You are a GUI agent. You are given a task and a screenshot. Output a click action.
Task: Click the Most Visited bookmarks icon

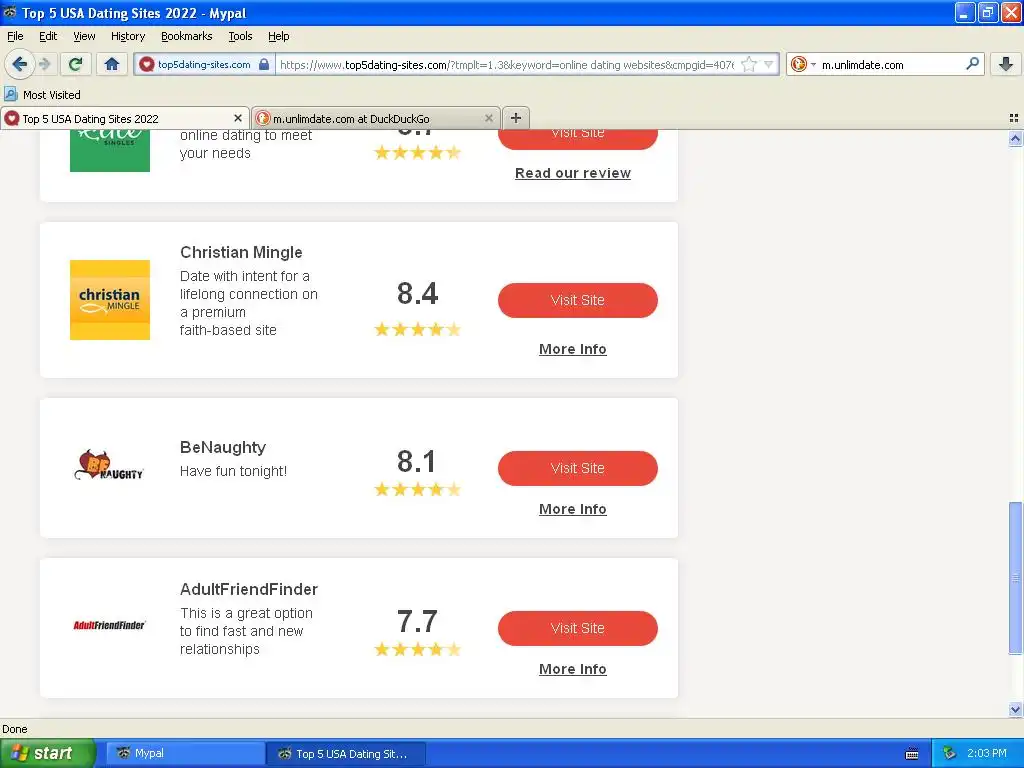pyautogui.click(x=10, y=94)
